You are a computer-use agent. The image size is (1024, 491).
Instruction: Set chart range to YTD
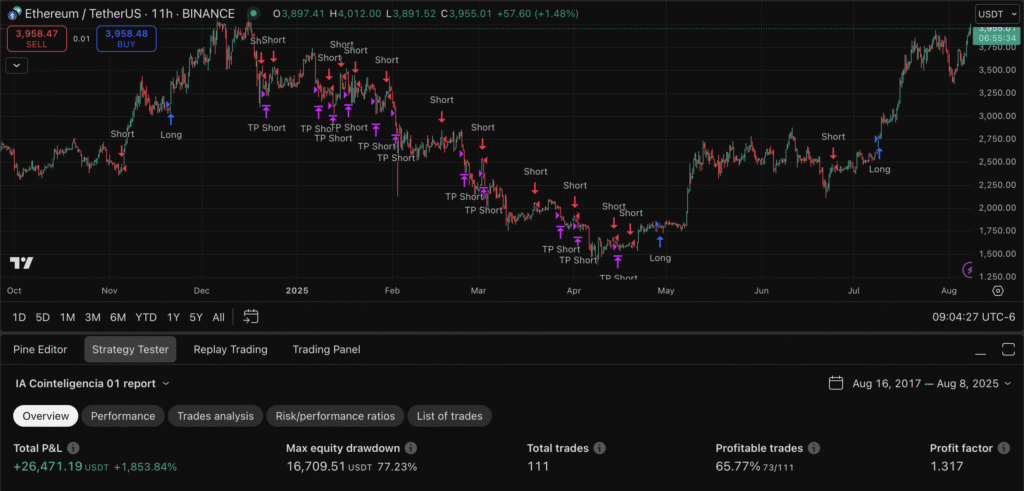click(146, 317)
